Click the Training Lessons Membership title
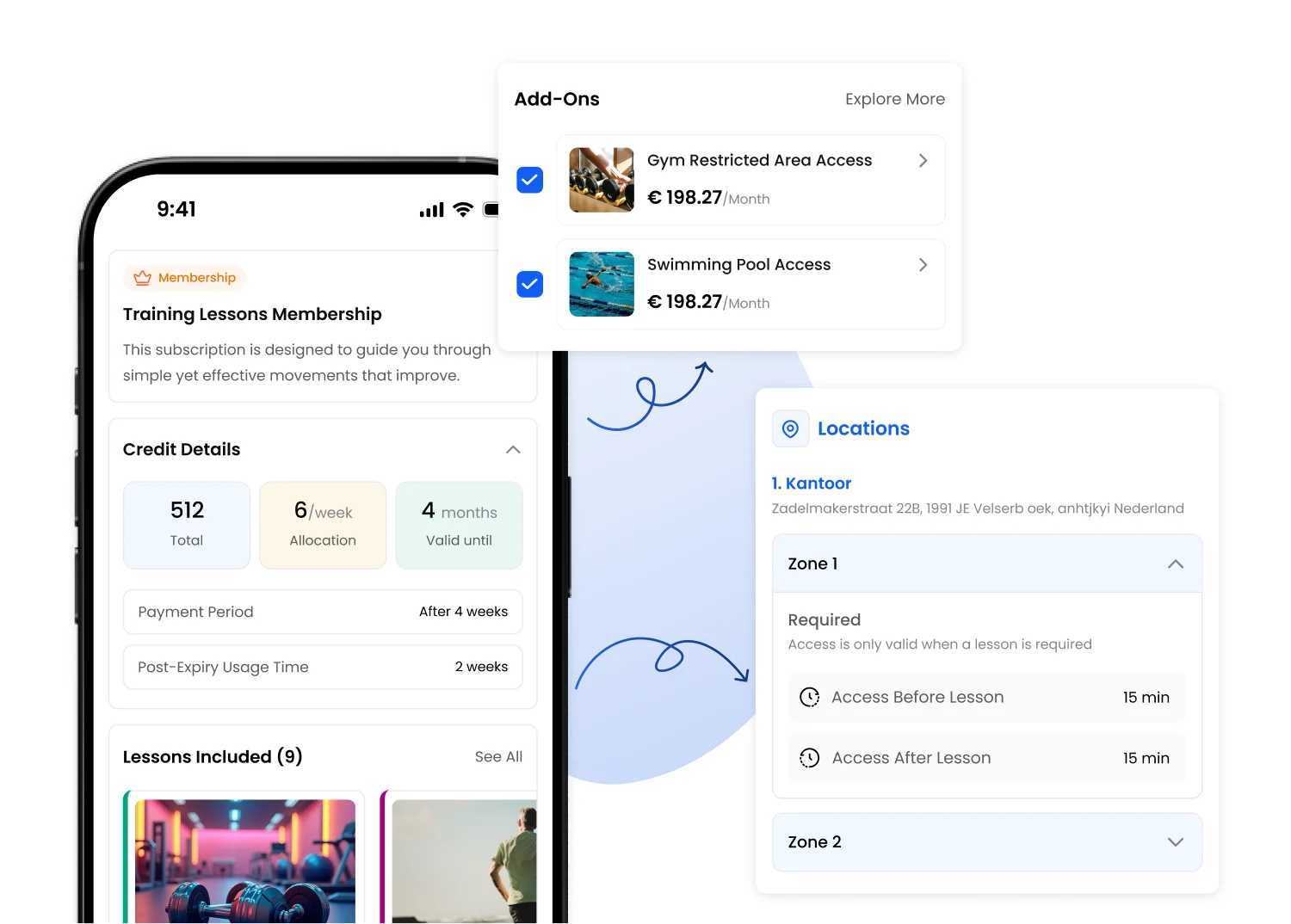1291x924 pixels. [x=252, y=314]
